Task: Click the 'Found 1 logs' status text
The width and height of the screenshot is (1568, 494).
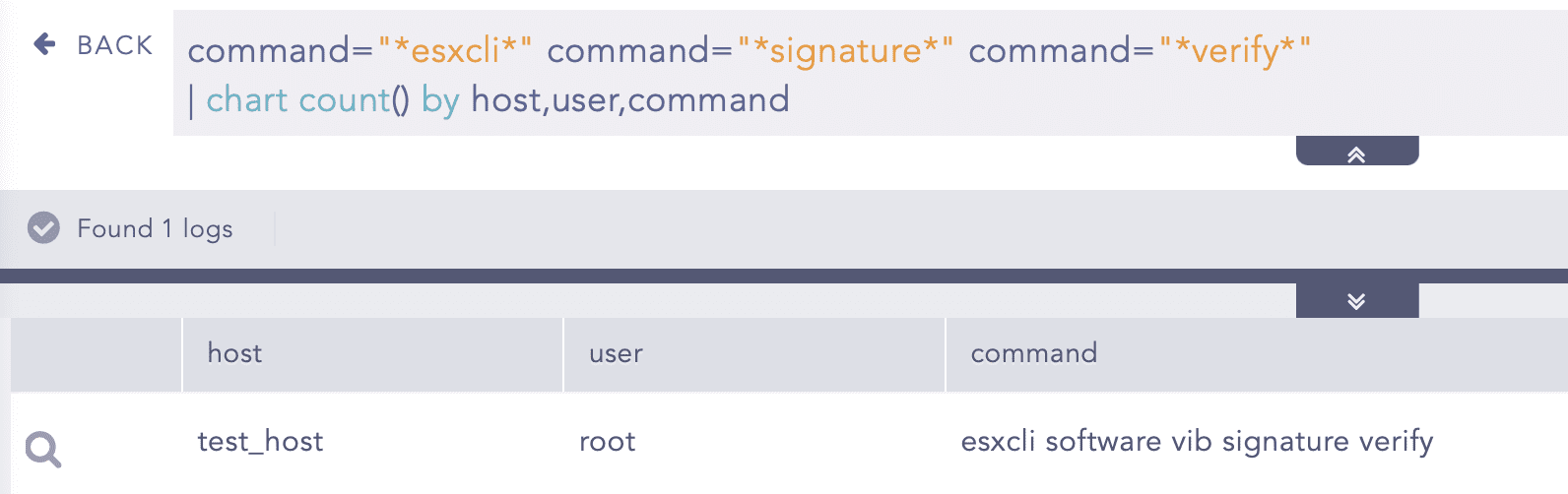Action: point(155,229)
